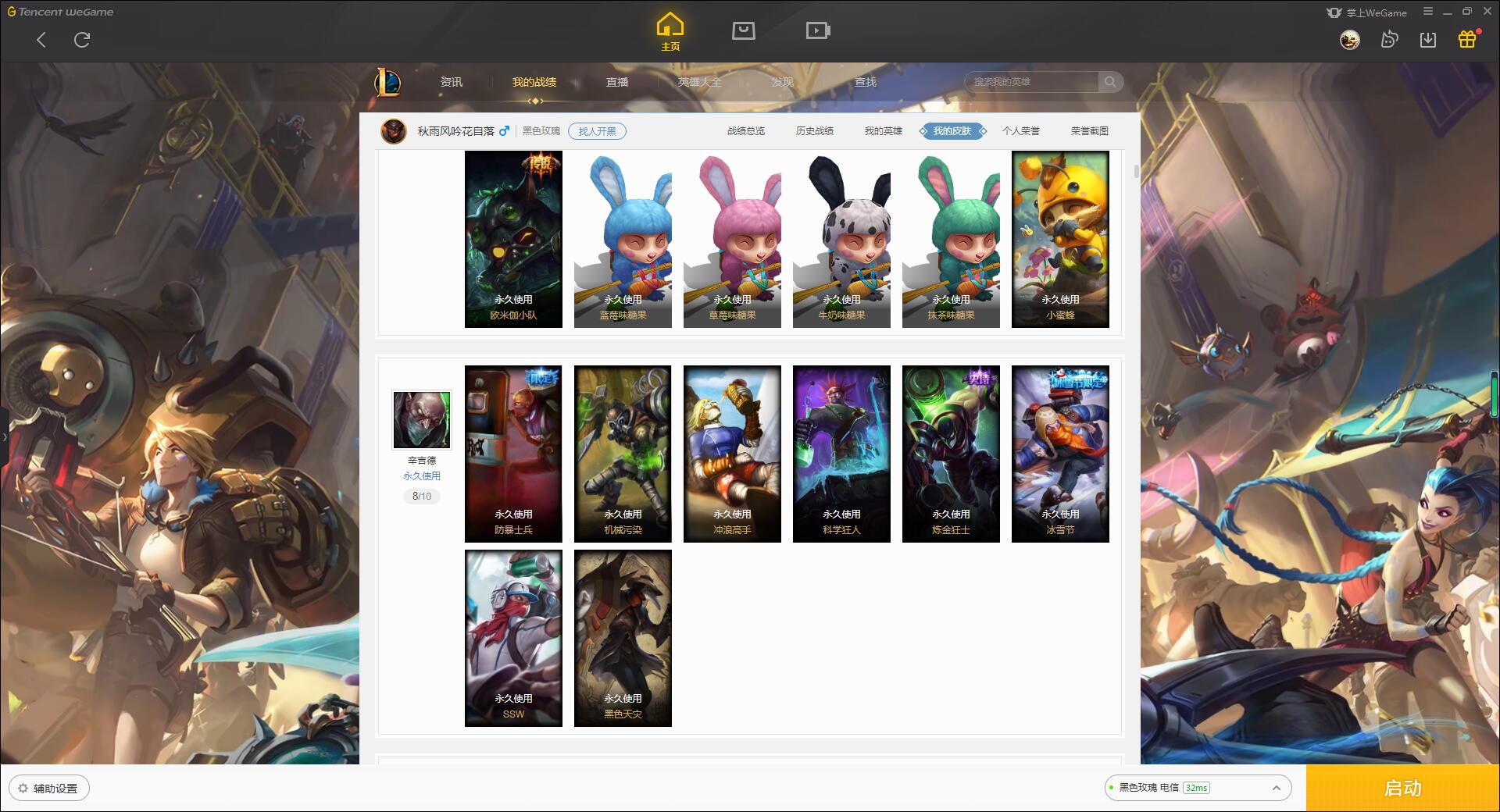
Task: Click the user avatar in top right
Action: click(1349, 40)
